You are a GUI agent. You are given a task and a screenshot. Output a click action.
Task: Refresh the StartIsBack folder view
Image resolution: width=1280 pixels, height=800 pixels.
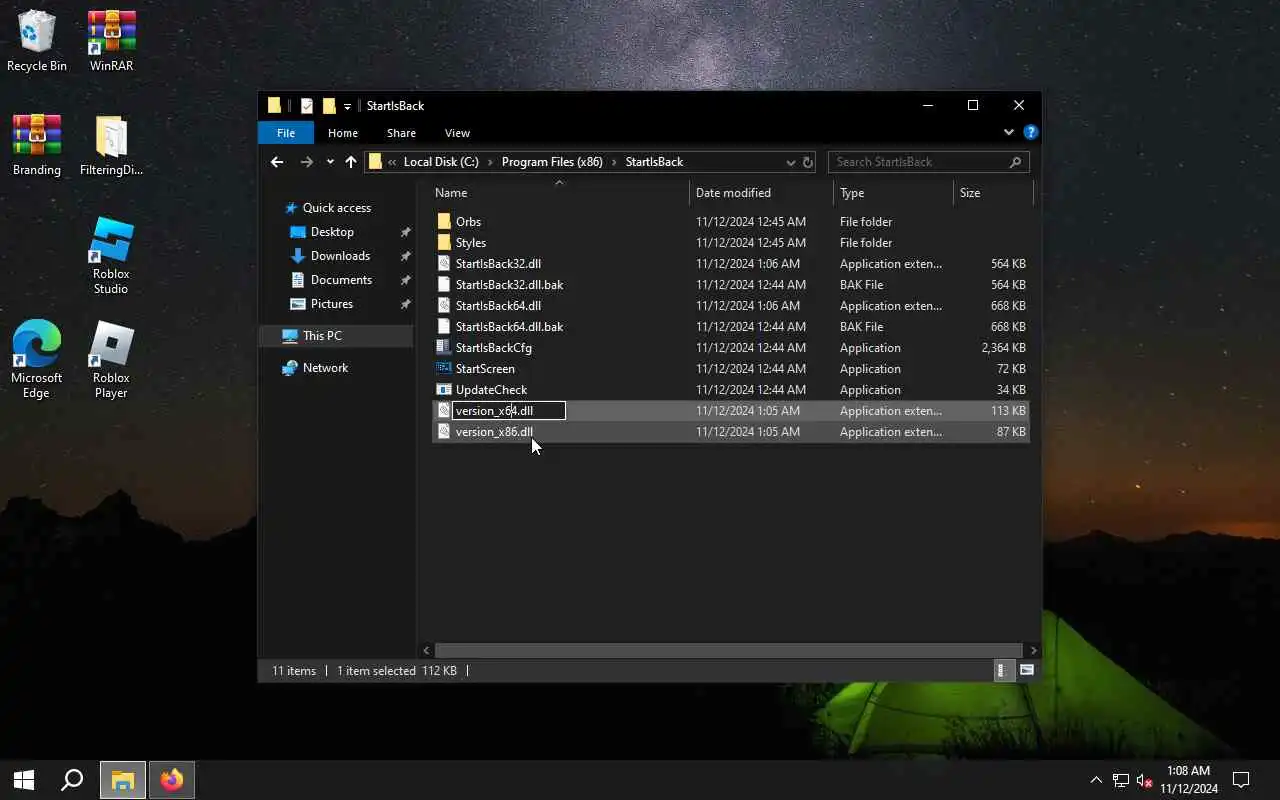coord(808,162)
